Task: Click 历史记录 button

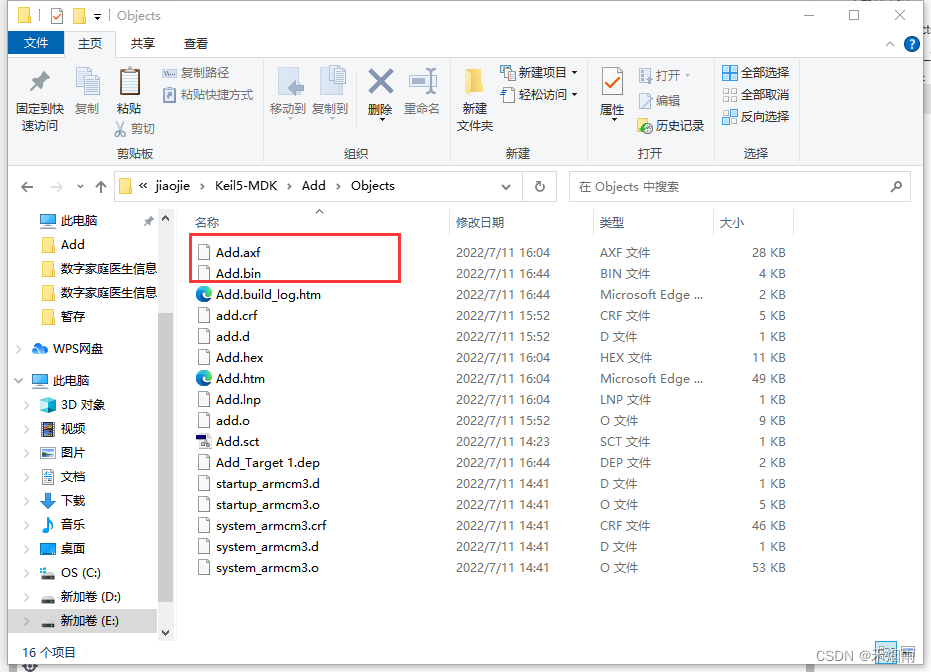Action: click(x=670, y=126)
